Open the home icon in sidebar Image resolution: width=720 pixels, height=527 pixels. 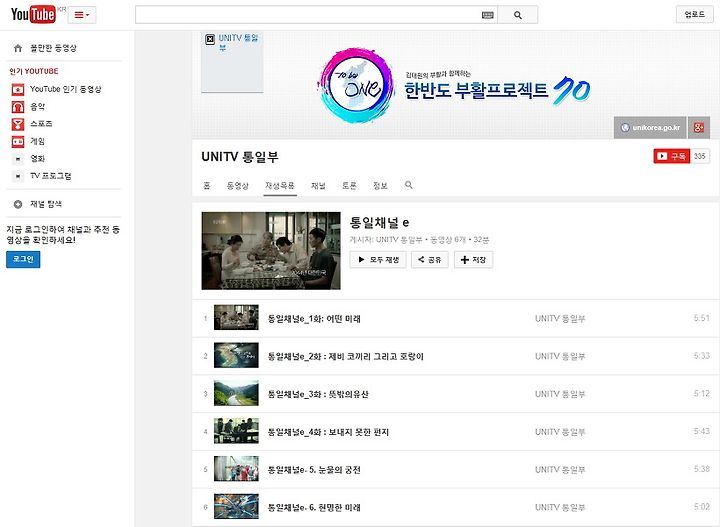click(x=18, y=48)
